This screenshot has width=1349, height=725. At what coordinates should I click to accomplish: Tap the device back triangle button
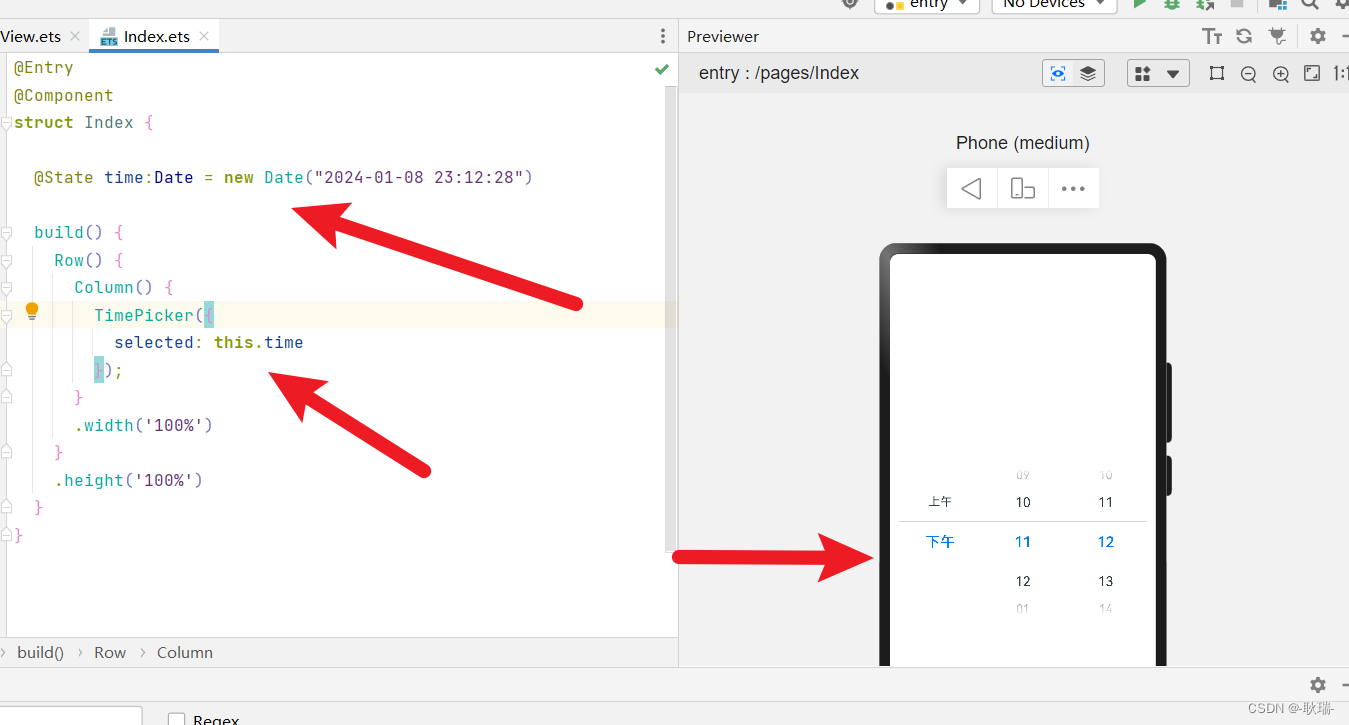click(x=971, y=188)
